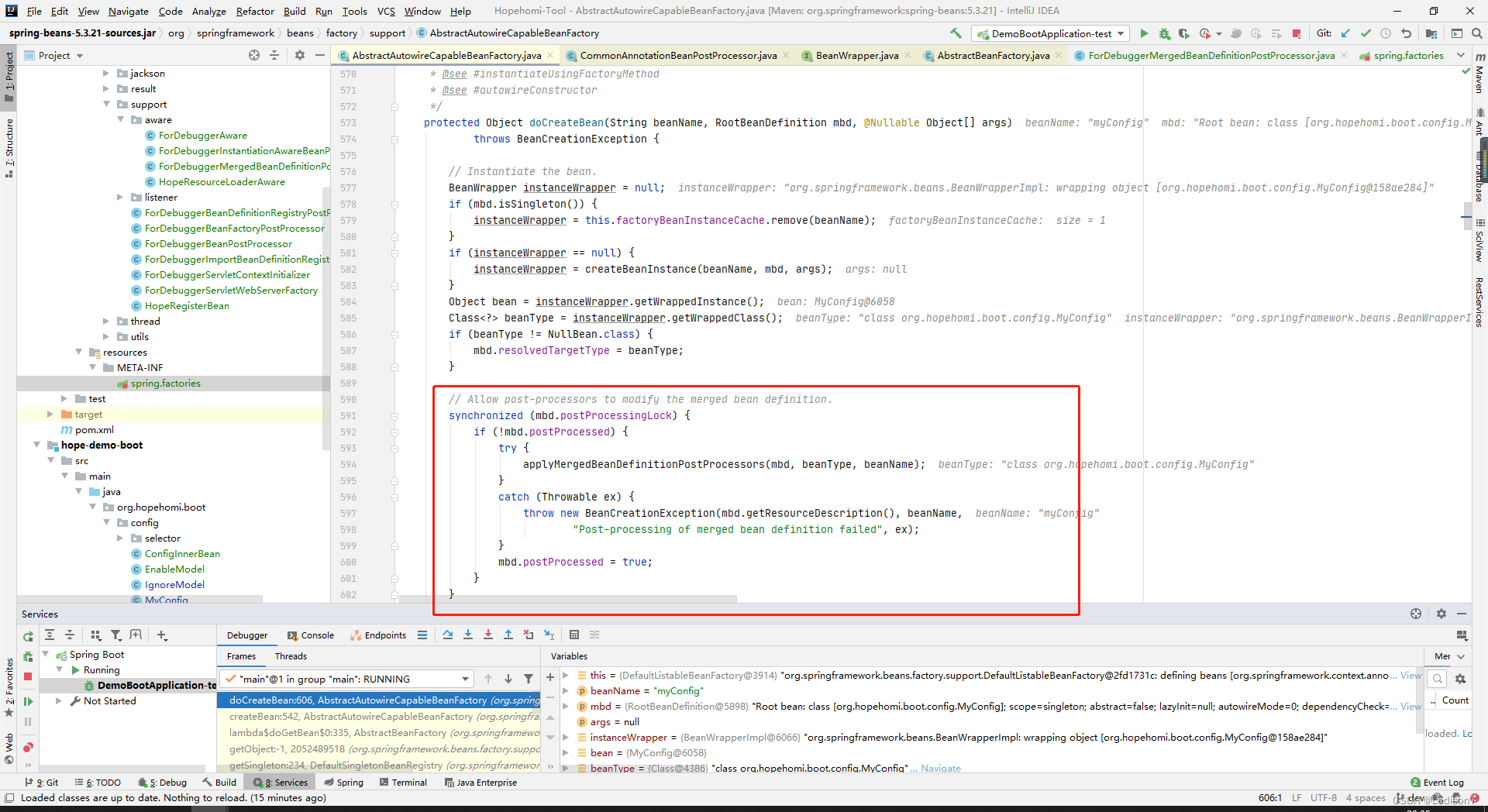The height and width of the screenshot is (812, 1488).
Task: Click the Step Into debugger icon
Action: pyautogui.click(x=468, y=635)
